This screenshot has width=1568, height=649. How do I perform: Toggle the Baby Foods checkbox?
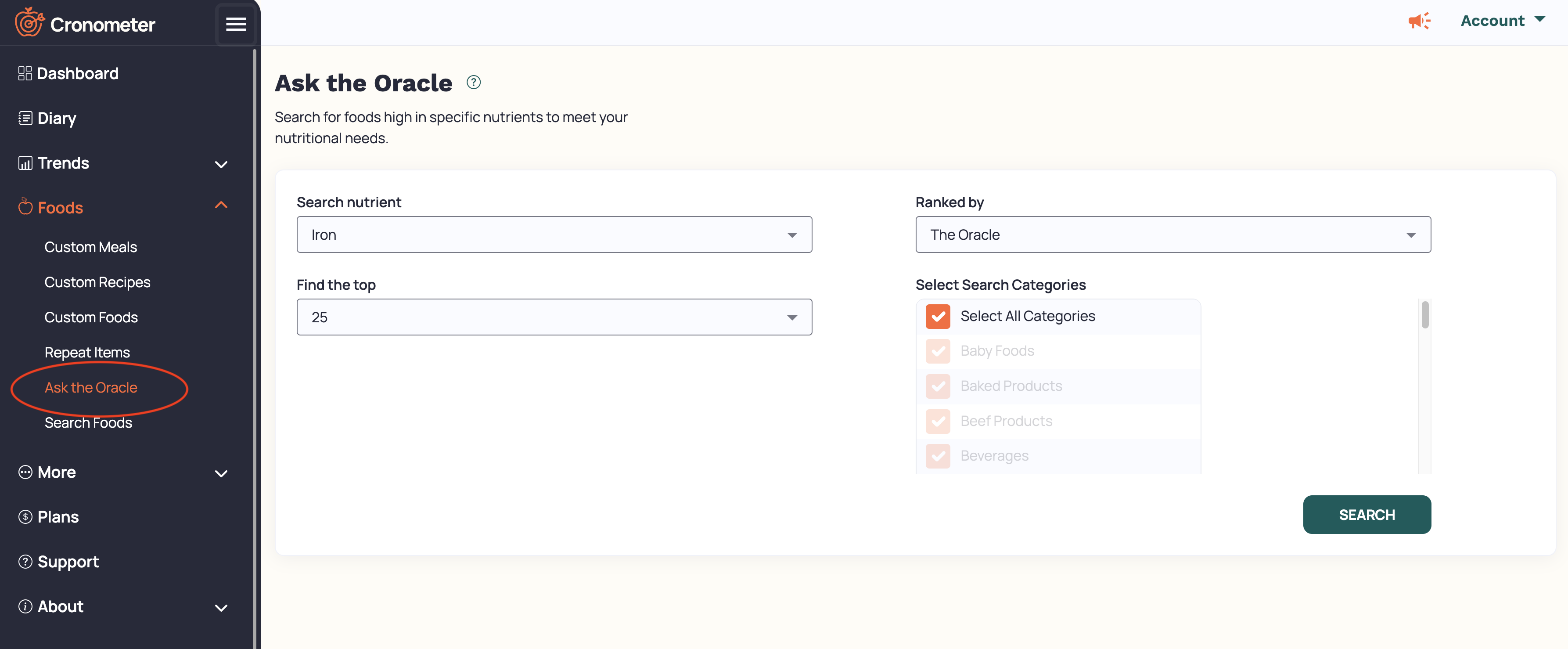point(937,351)
